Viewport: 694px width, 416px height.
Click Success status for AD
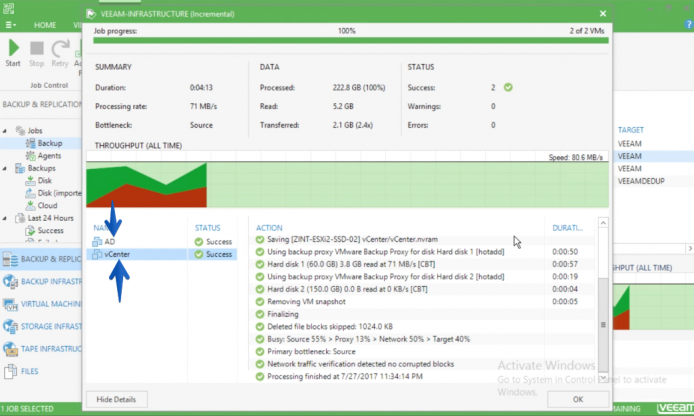point(213,242)
